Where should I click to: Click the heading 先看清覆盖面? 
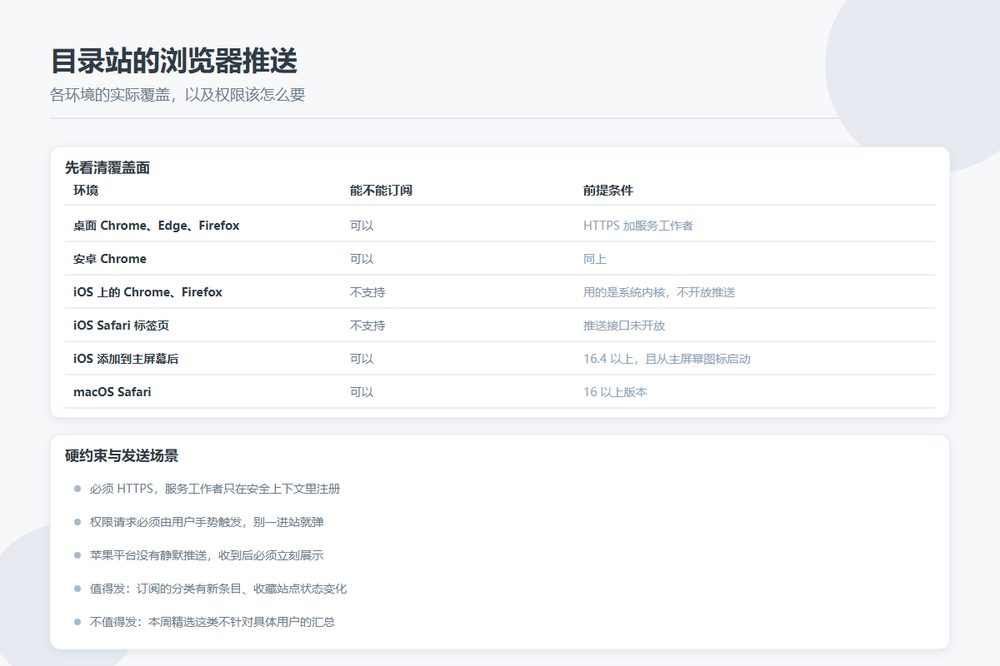107,168
